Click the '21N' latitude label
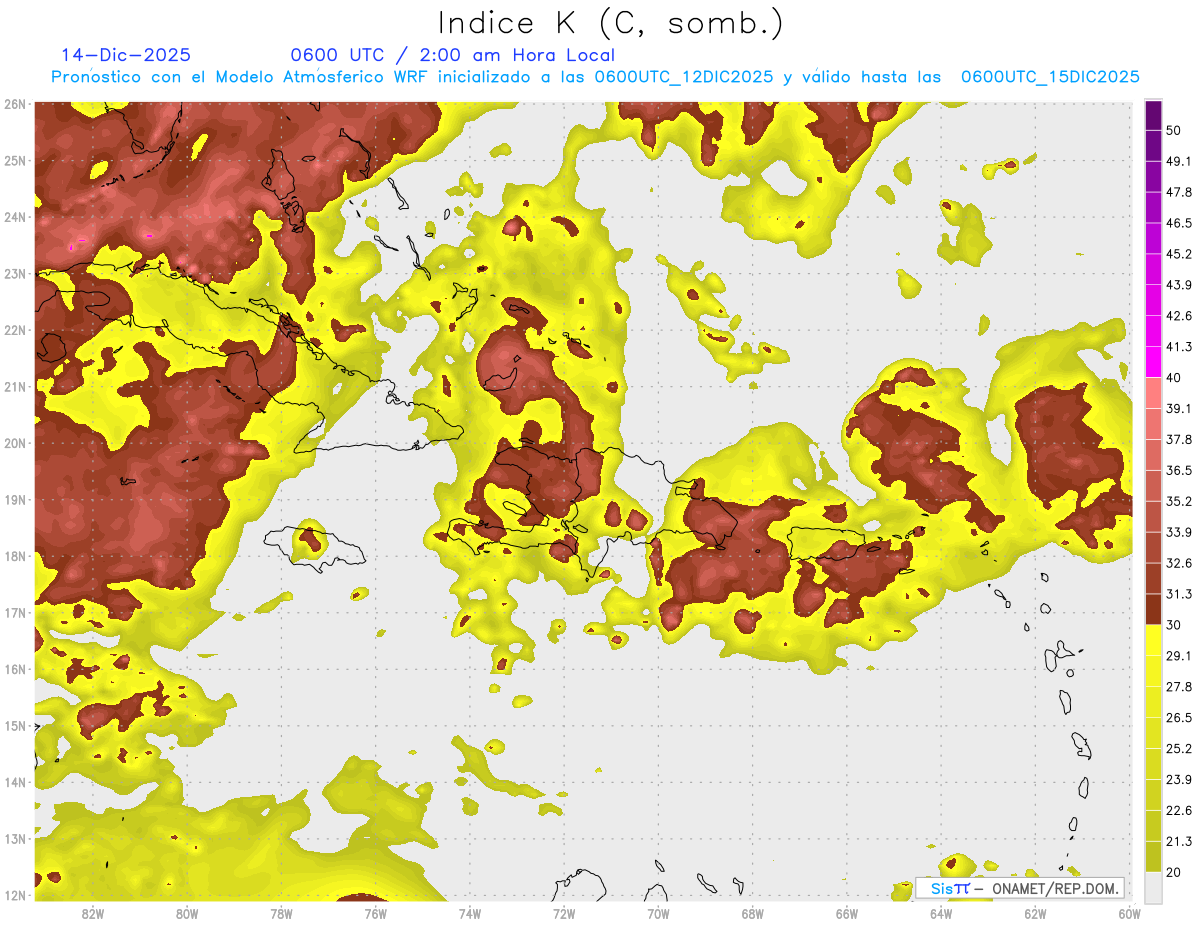This screenshot has height=927, width=1200. (x=14, y=386)
